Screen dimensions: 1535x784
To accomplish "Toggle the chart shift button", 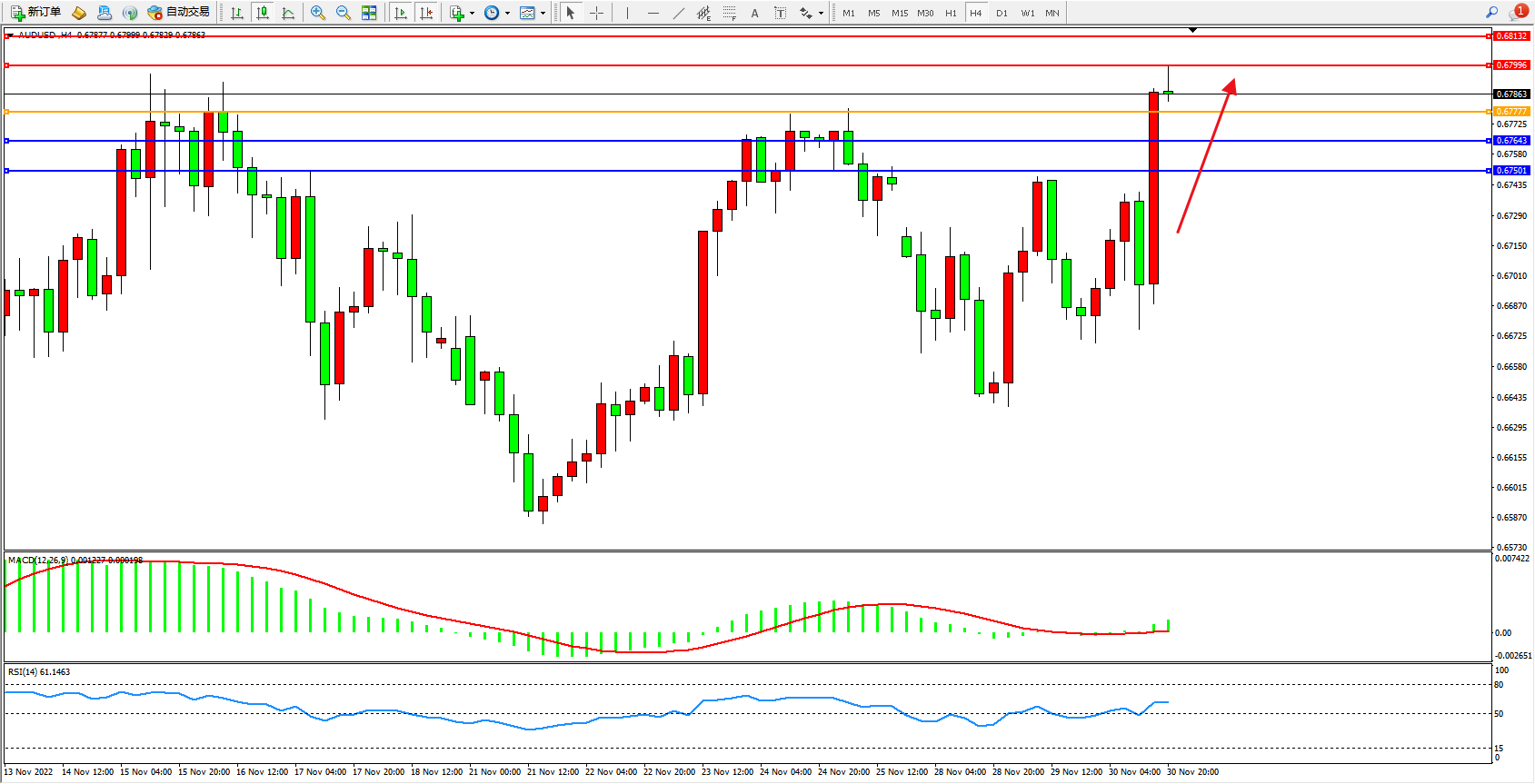I will pyautogui.click(x=425, y=13).
